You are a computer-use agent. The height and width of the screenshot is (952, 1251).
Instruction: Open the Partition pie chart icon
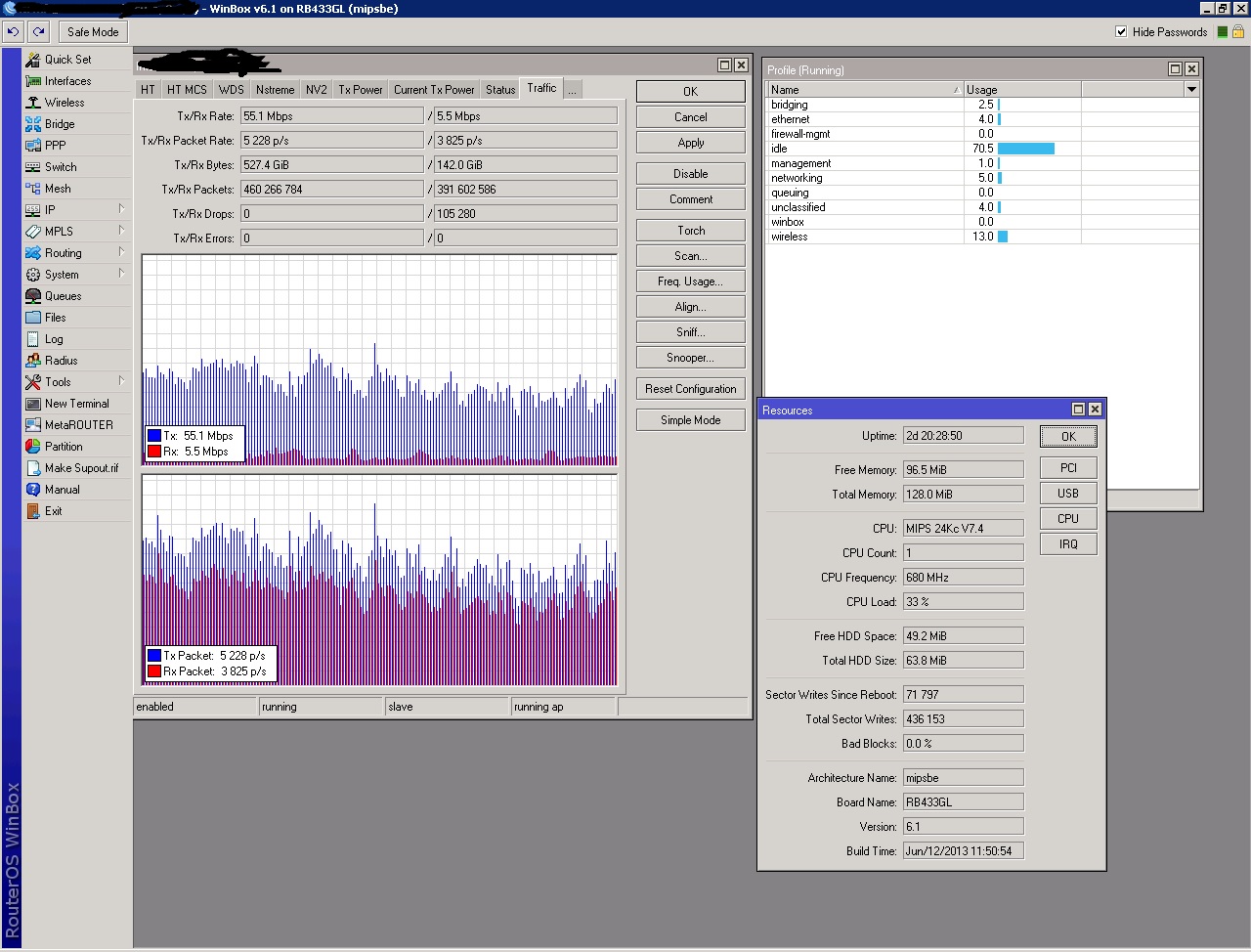pos(33,447)
